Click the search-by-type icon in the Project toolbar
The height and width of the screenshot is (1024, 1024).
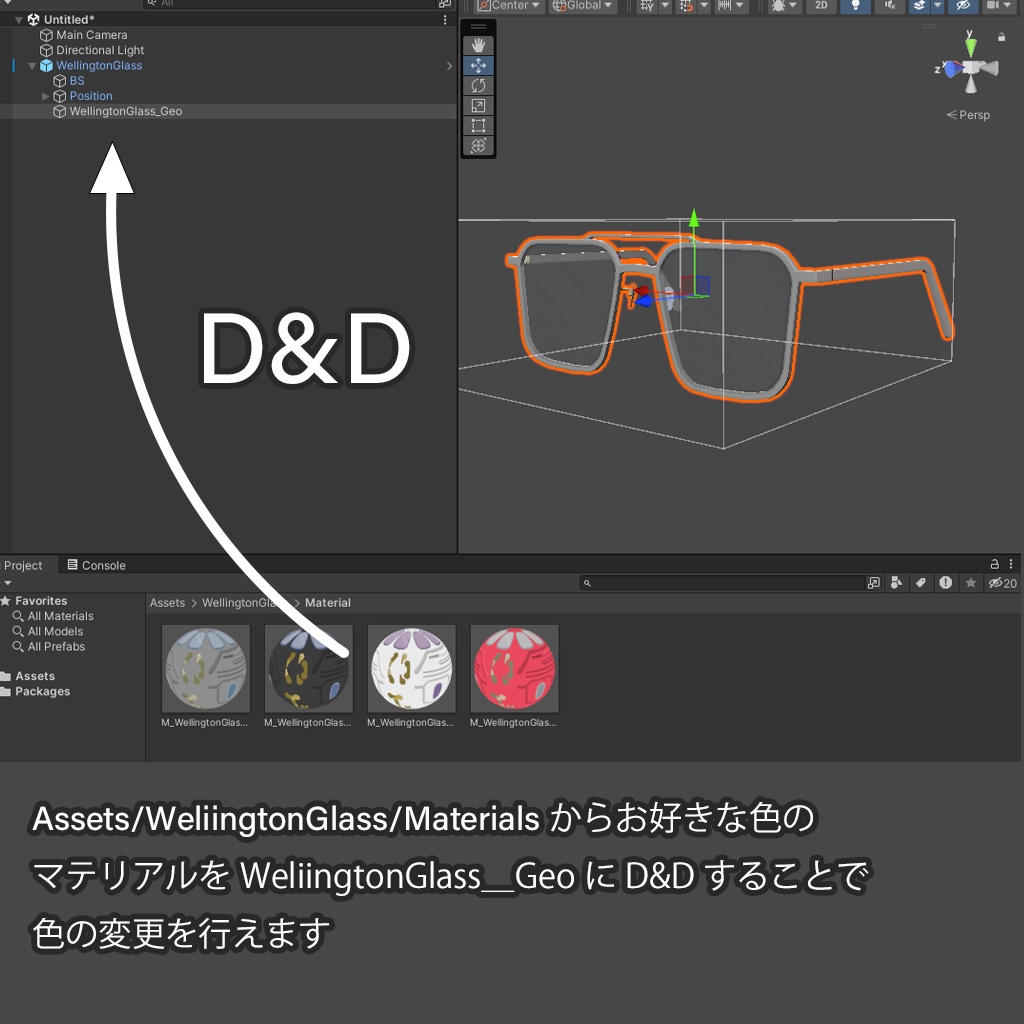(896, 582)
